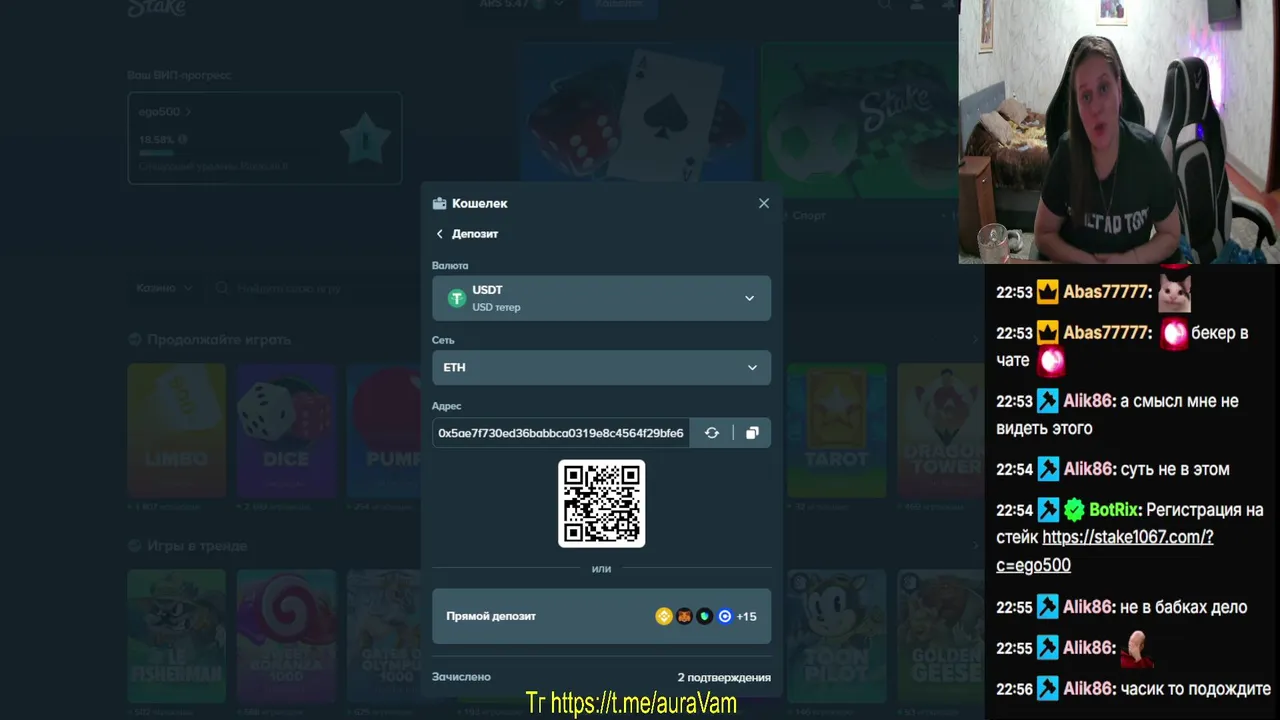Open Прямой депозит option
This screenshot has height=720, width=1280.
601,616
